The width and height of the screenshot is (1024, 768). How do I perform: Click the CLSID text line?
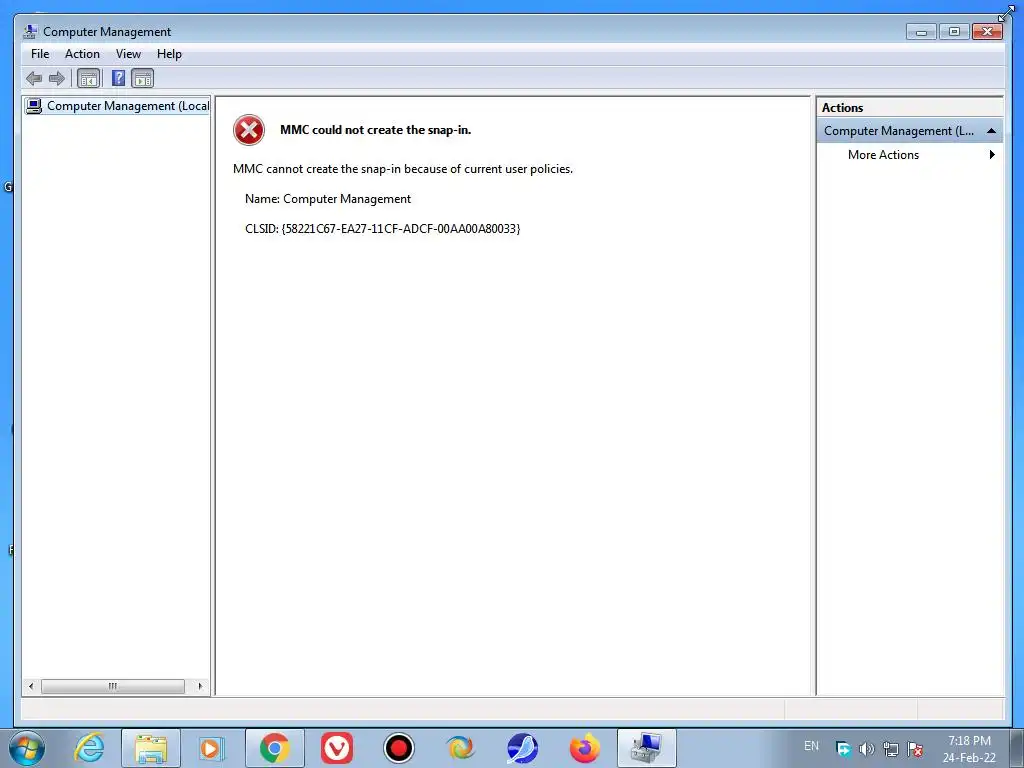tap(383, 229)
